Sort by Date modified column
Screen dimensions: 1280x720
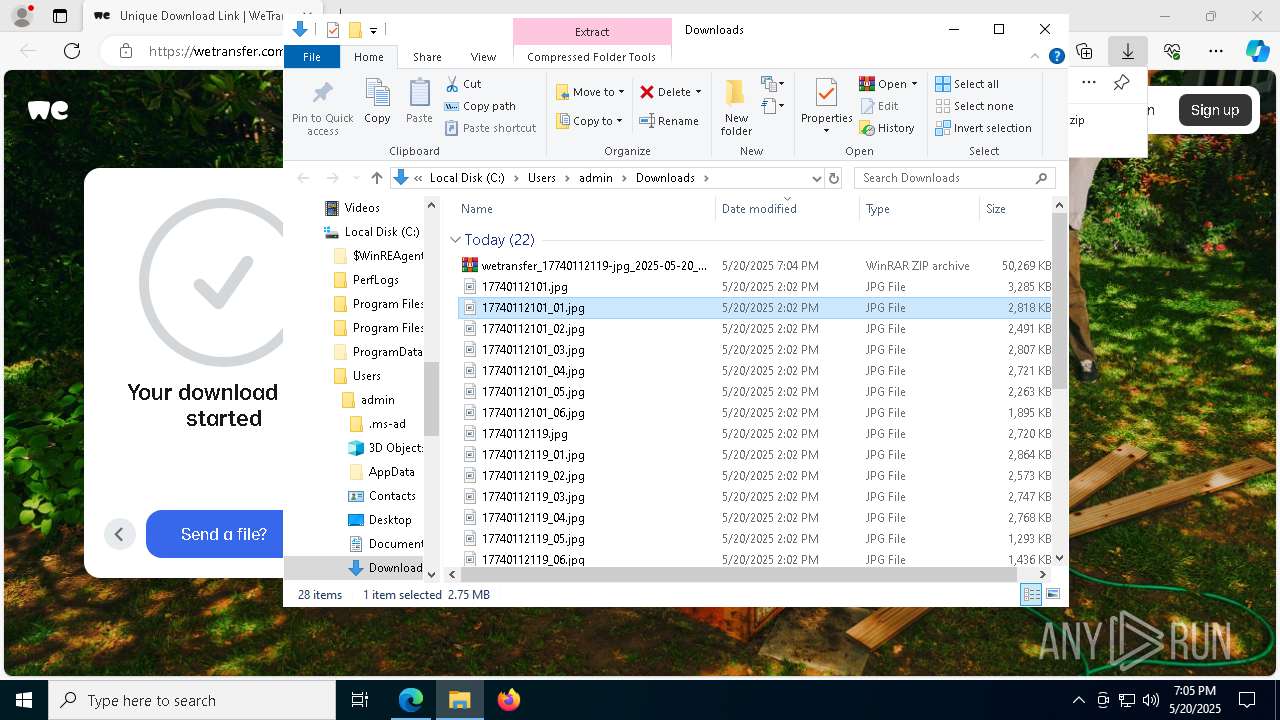coord(786,209)
